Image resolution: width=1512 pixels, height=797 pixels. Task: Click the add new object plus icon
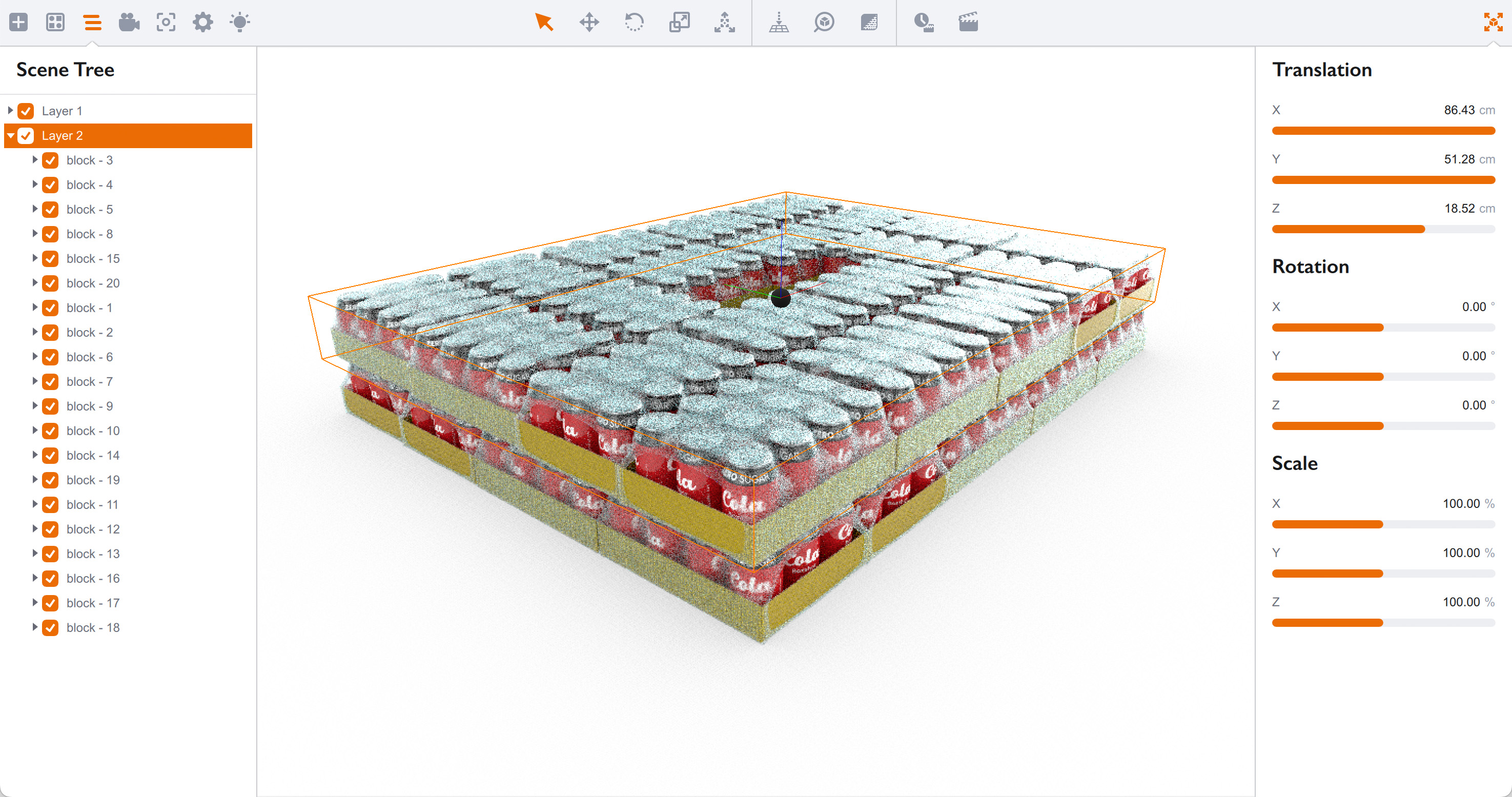[x=19, y=23]
